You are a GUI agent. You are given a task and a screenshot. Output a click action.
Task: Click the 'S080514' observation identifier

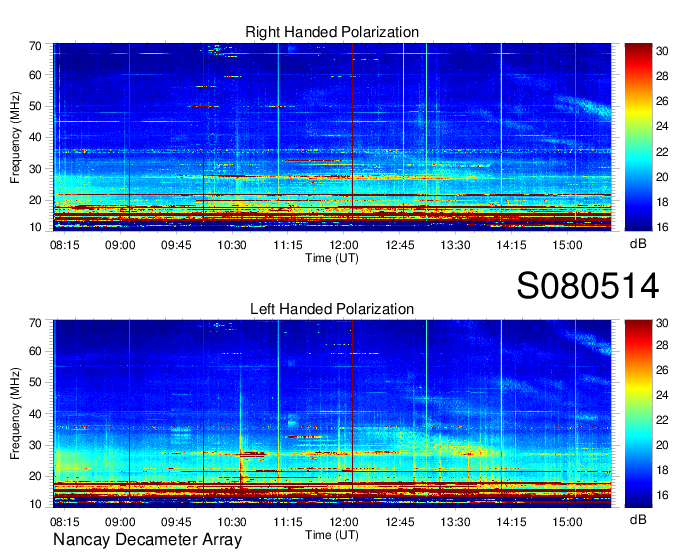[588, 286]
